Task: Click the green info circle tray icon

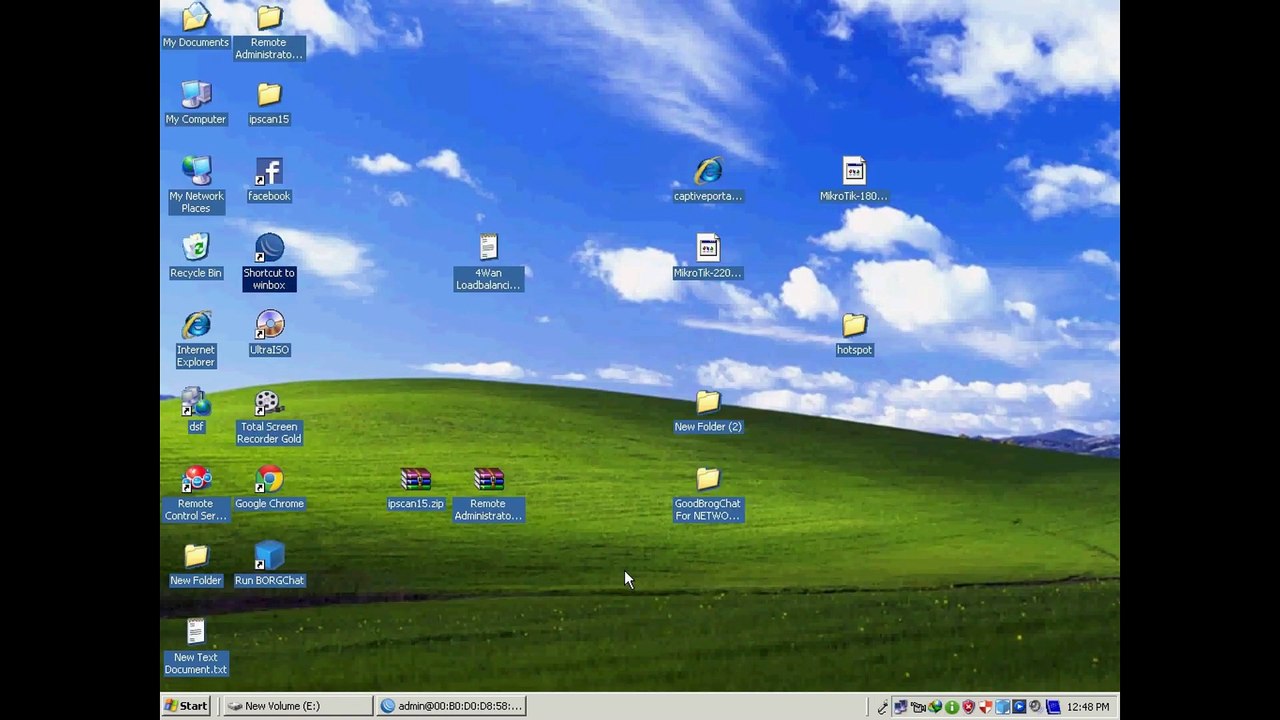Action: (x=951, y=707)
